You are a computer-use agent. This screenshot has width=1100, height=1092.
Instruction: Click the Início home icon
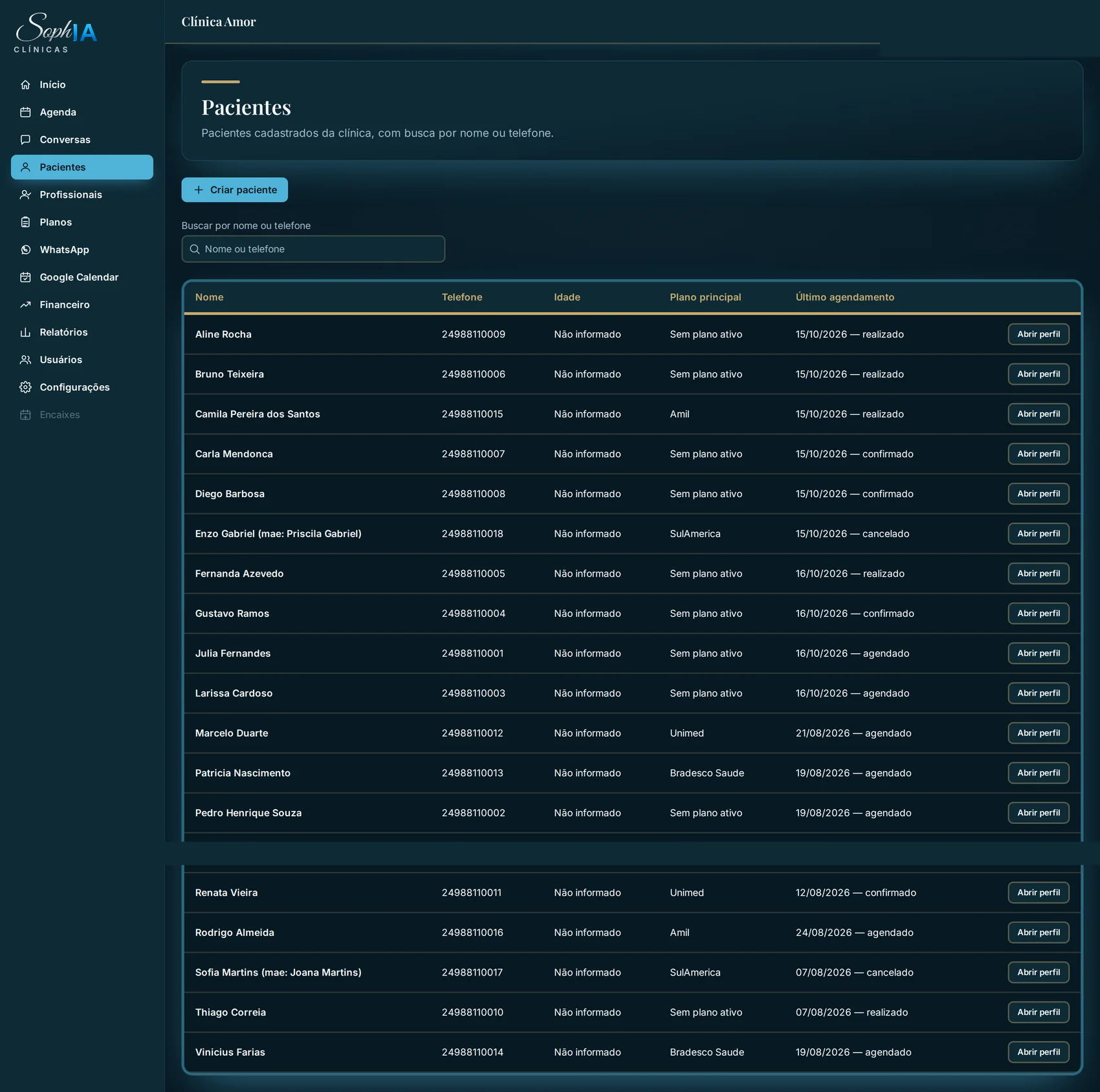pyautogui.click(x=25, y=85)
